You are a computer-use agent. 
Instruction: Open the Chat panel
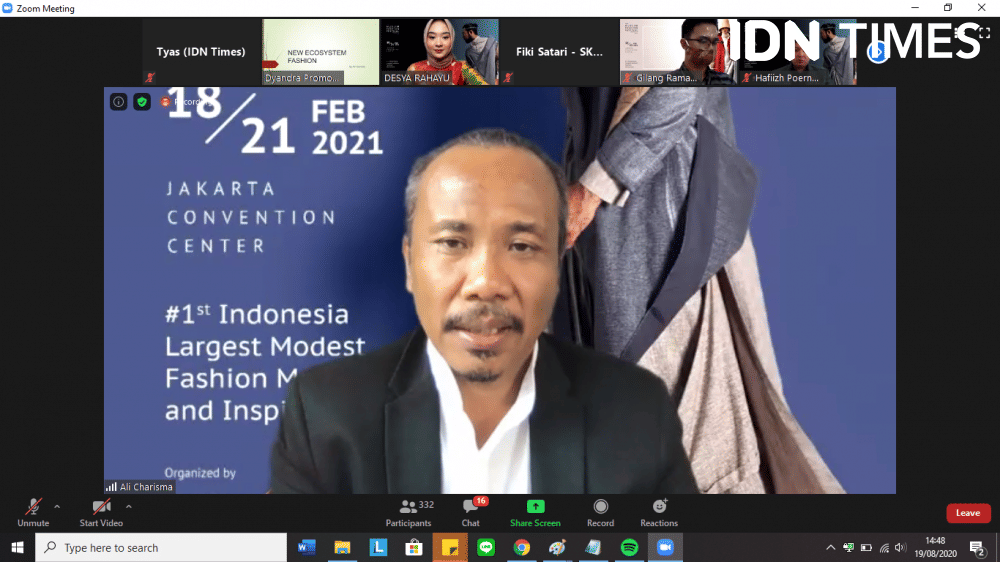point(471,513)
